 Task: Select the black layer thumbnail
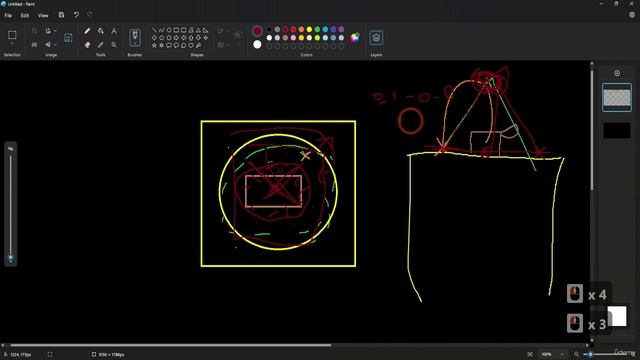[617, 131]
